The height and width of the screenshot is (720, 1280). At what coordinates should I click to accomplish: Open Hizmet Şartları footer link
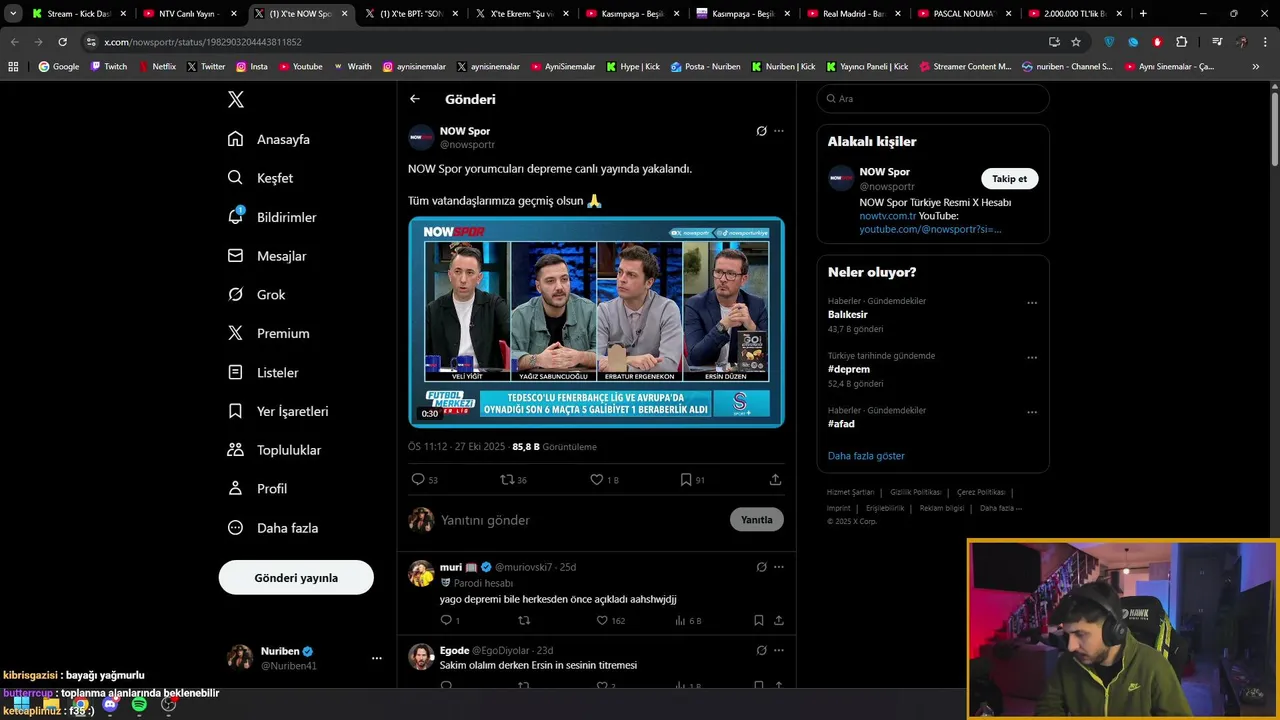pyautogui.click(x=850, y=492)
